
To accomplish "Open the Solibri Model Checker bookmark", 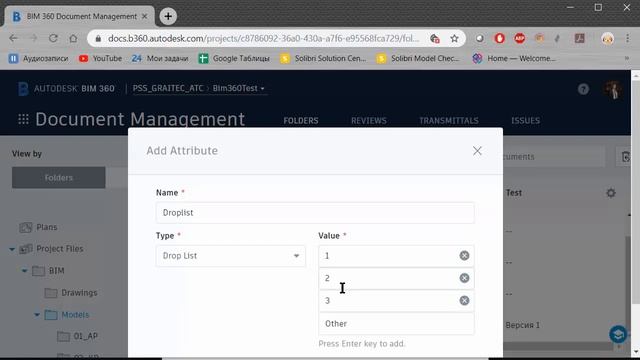I will point(418,58).
